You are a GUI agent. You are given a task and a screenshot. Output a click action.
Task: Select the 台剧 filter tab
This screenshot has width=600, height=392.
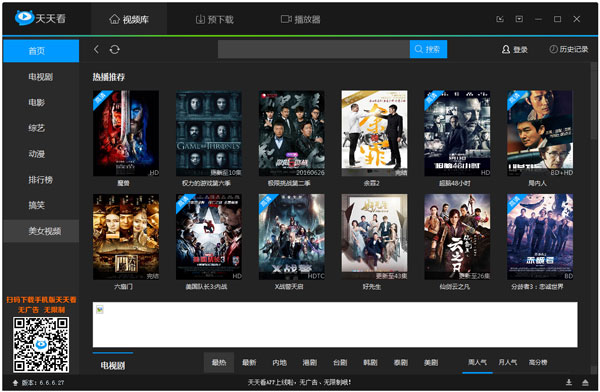(x=340, y=363)
